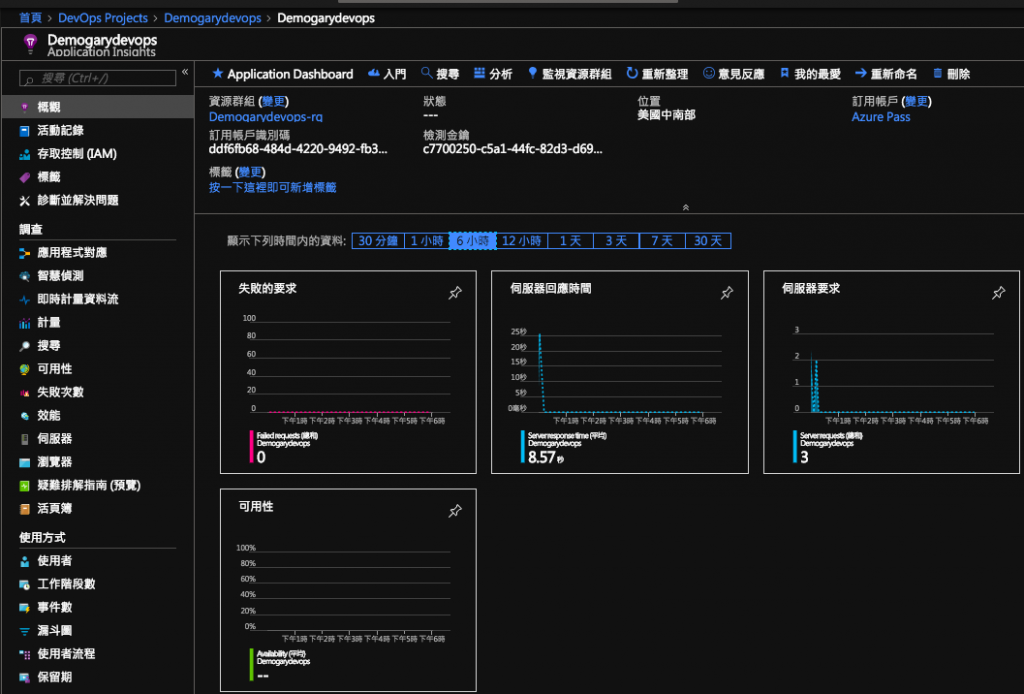
Task: Click the 存取控制 (IAM) sidebar icon
Action: pyautogui.click(x=24, y=154)
